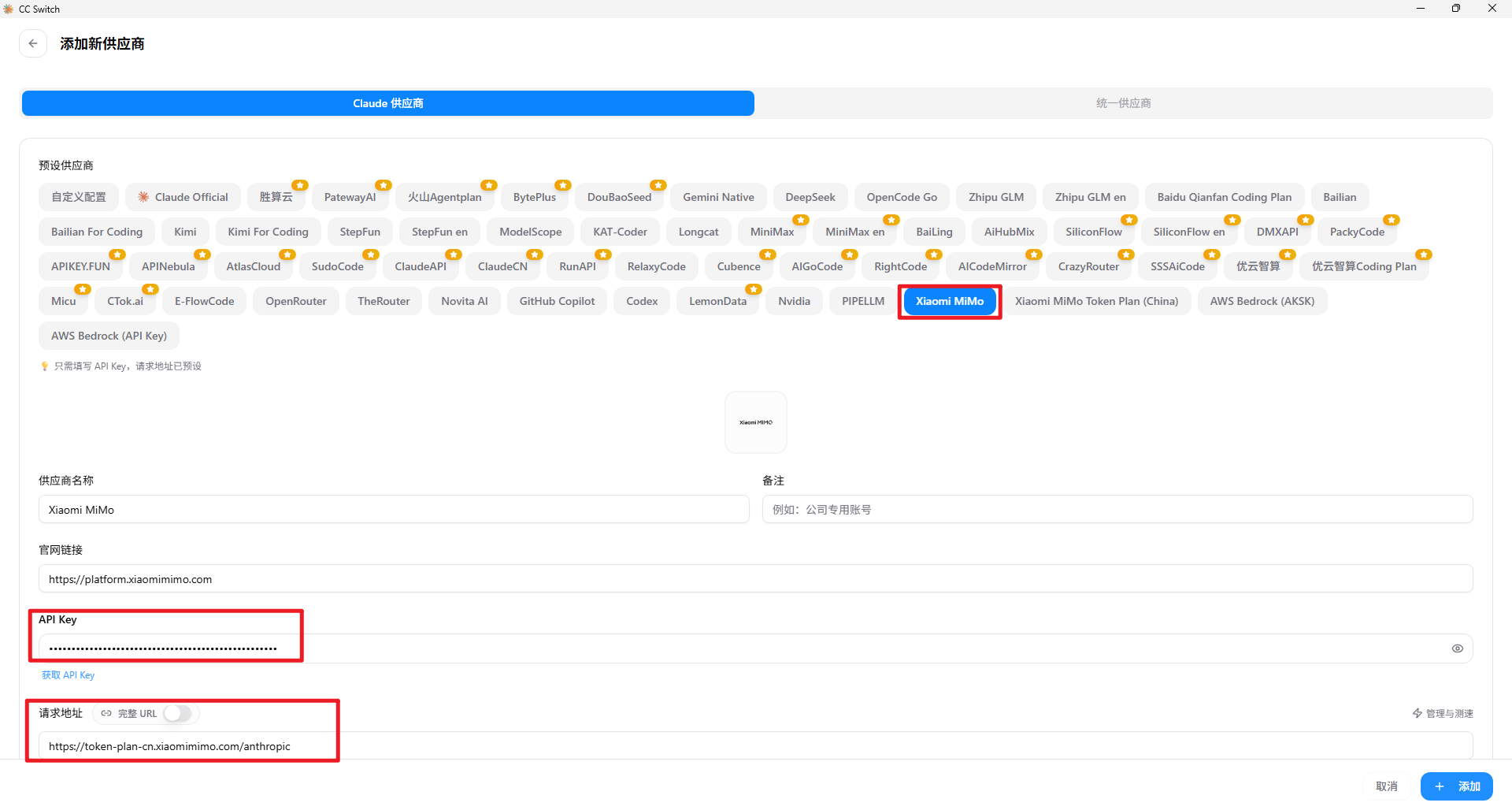
Task: Show the hidden API Key with eye icon
Action: 1457,648
